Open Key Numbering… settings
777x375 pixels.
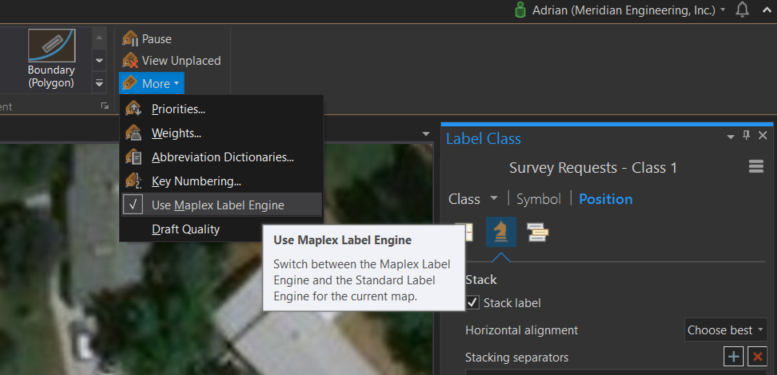coord(221,181)
